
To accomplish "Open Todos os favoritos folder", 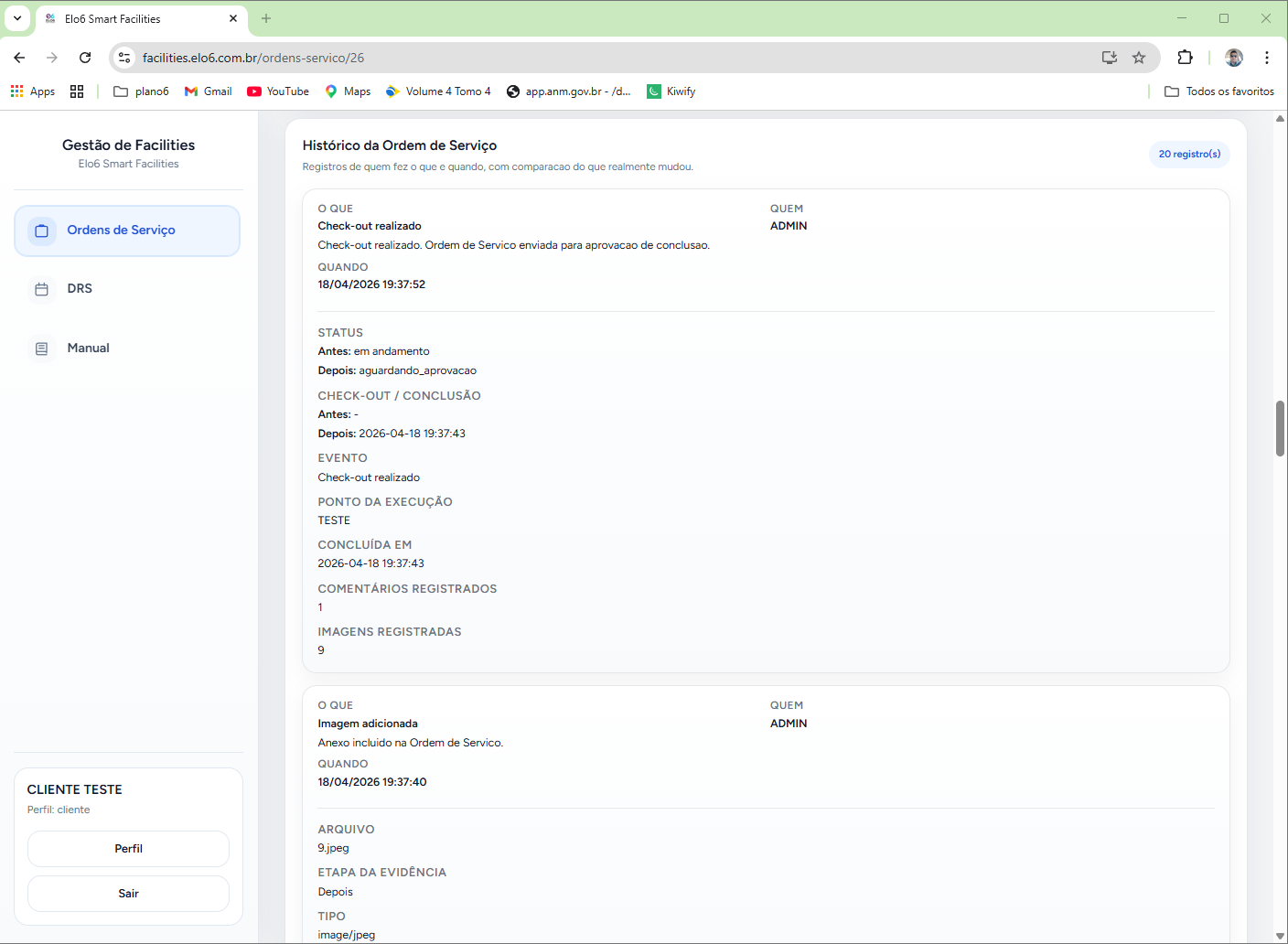I will click(1219, 91).
